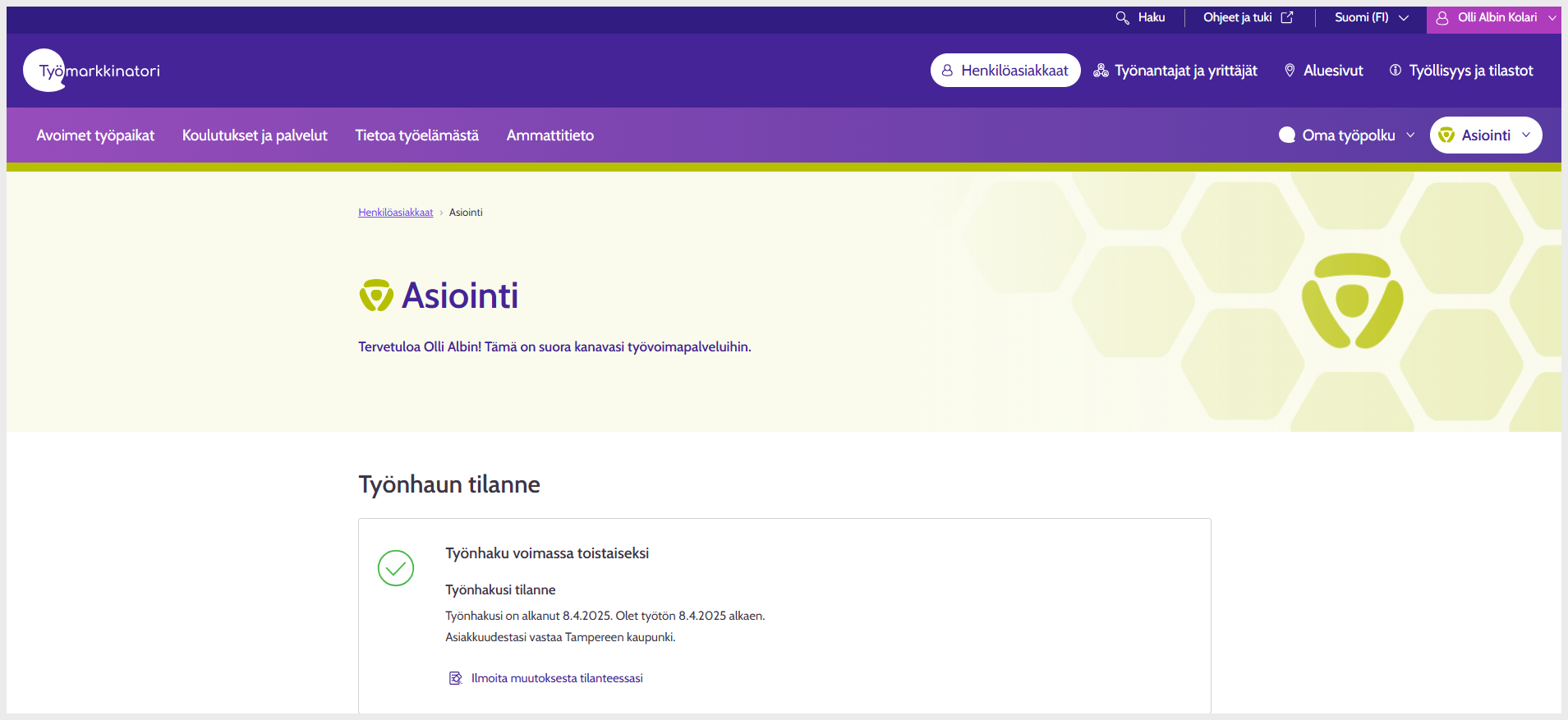Click Ilmoita muutoksesta tilanteessasi link
Screen dimensions: 1568x720
(x=557, y=678)
